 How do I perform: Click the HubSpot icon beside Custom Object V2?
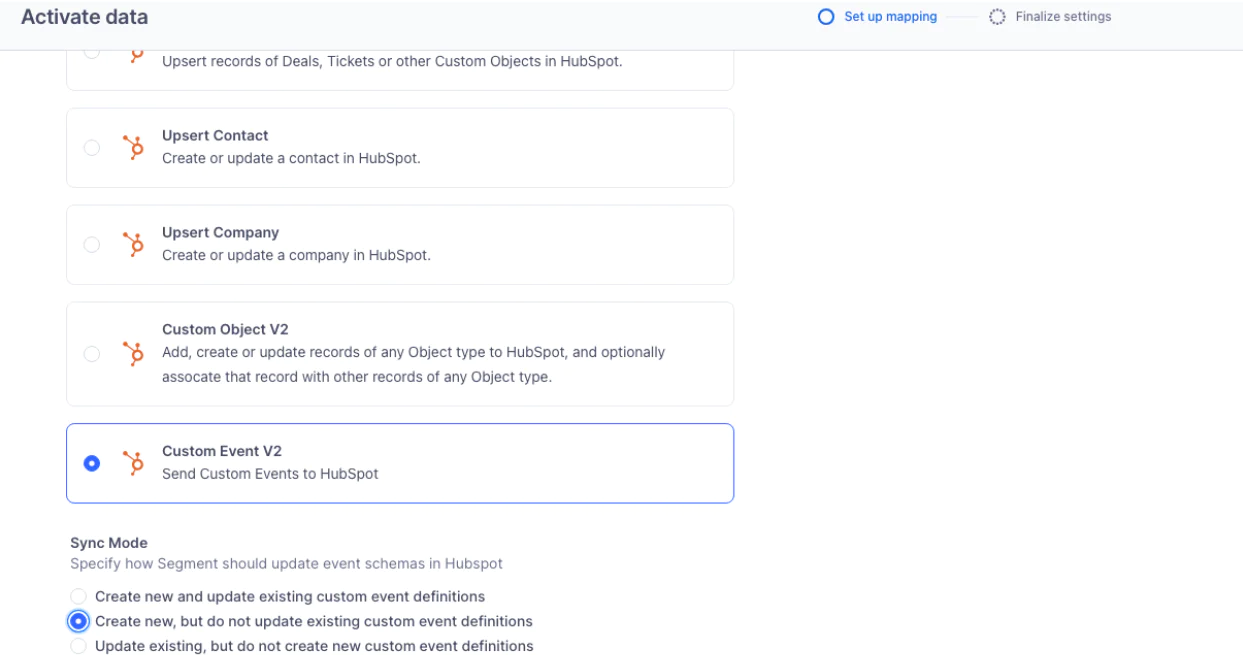pyautogui.click(x=135, y=353)
